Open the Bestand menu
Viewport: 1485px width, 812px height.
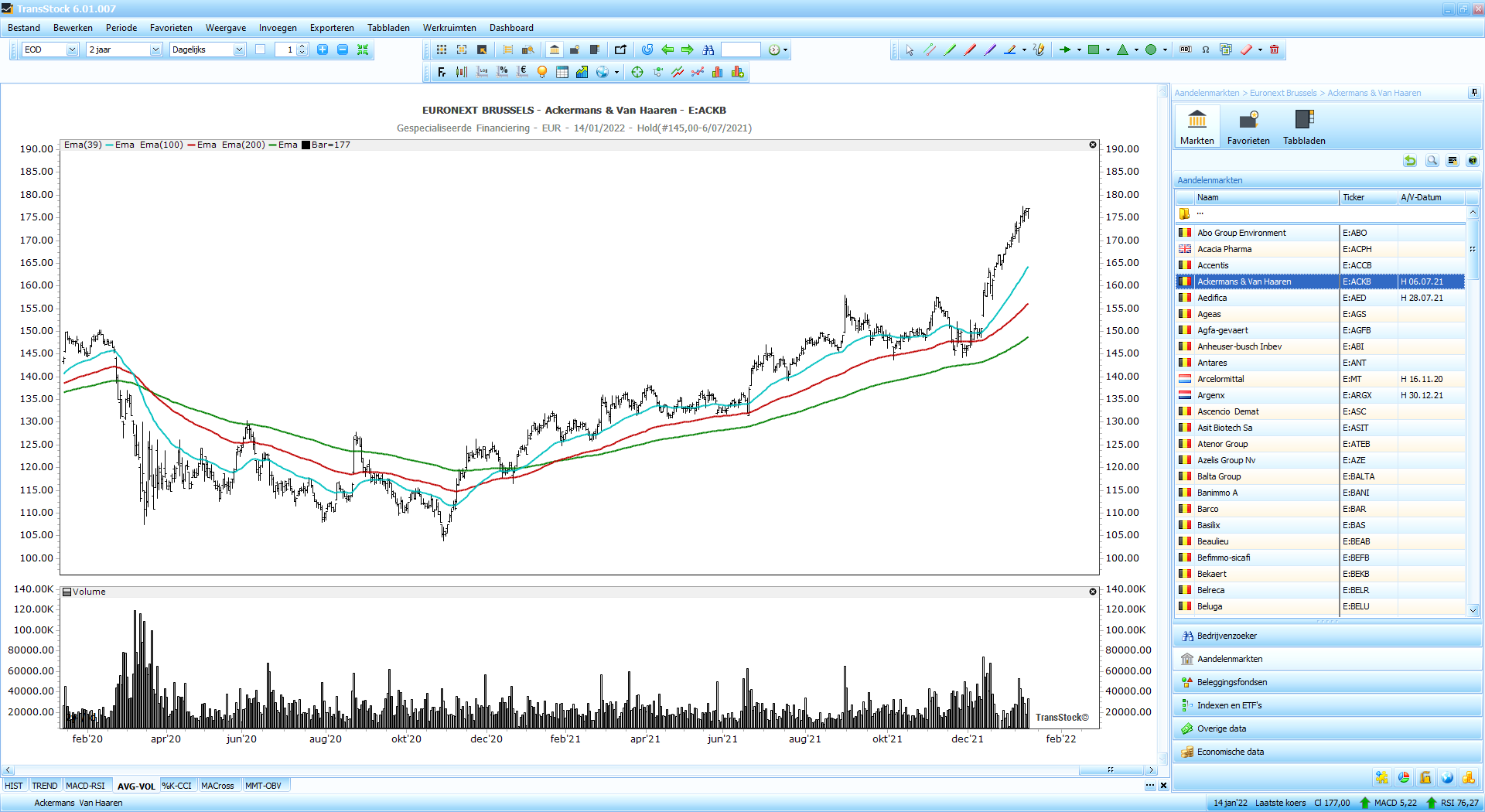24,28
